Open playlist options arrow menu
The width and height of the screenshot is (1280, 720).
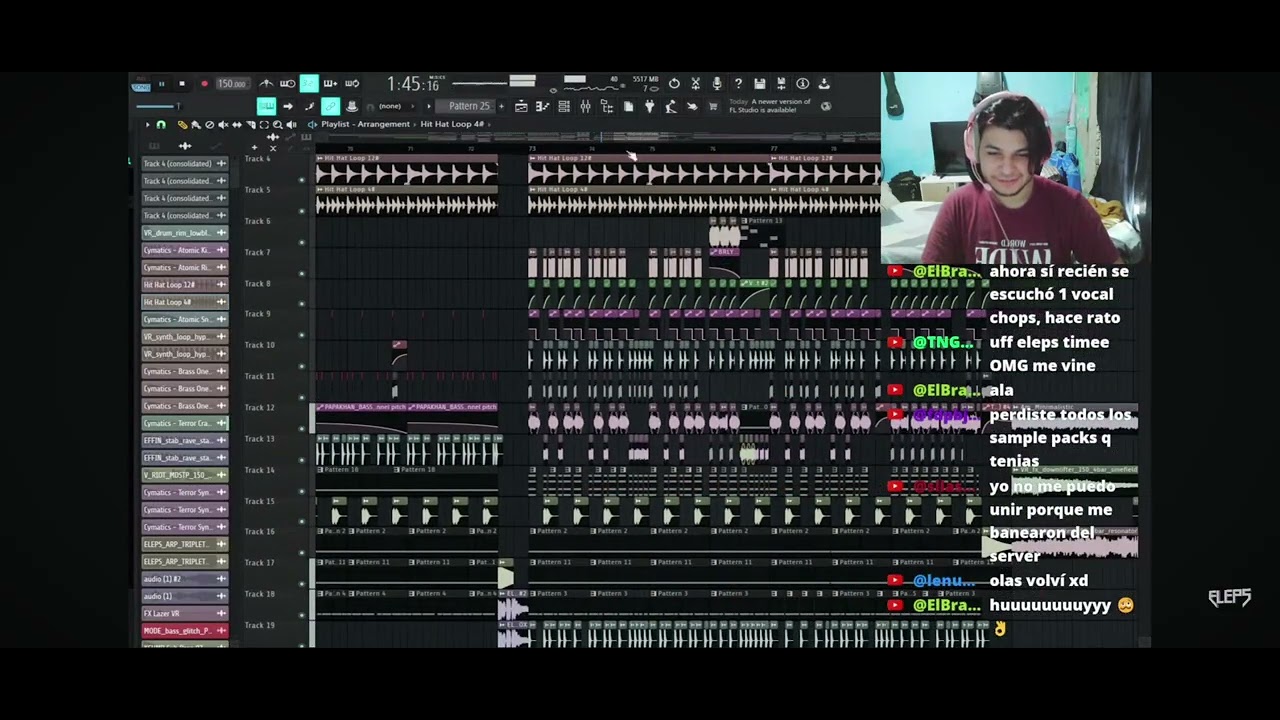coord(148,125)
